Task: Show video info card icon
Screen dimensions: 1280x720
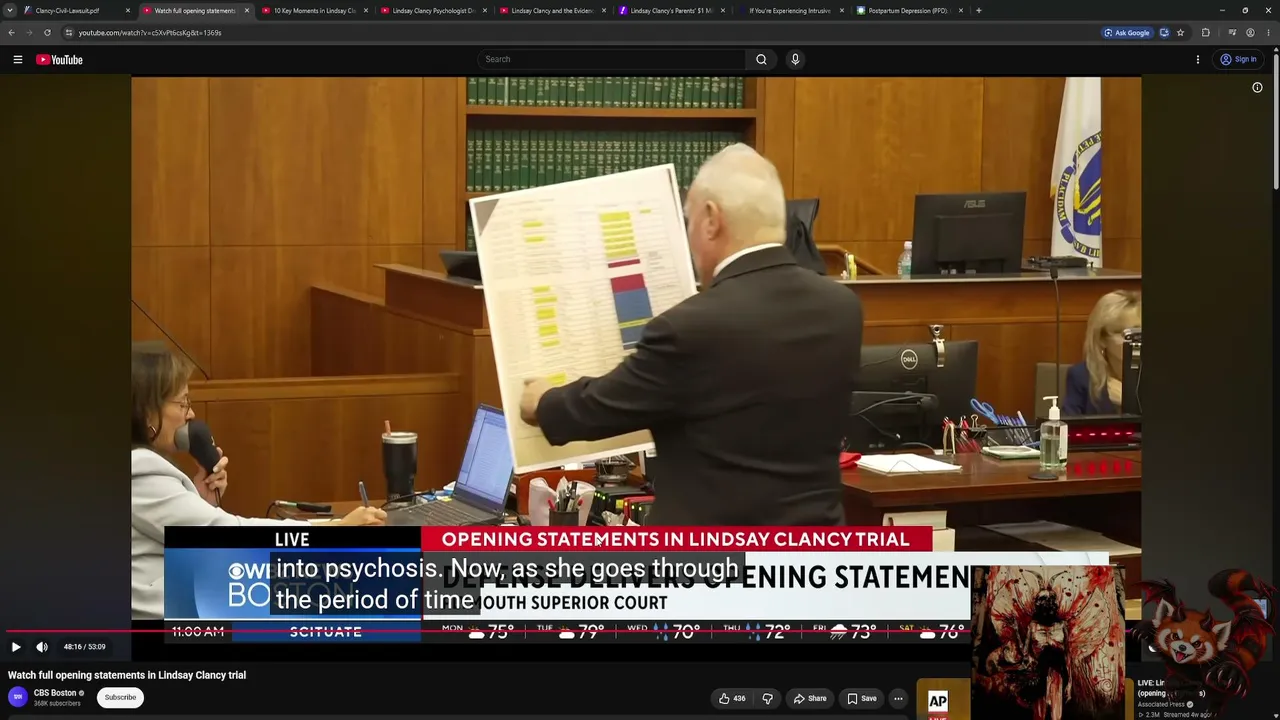Action: coord(1257,87)
